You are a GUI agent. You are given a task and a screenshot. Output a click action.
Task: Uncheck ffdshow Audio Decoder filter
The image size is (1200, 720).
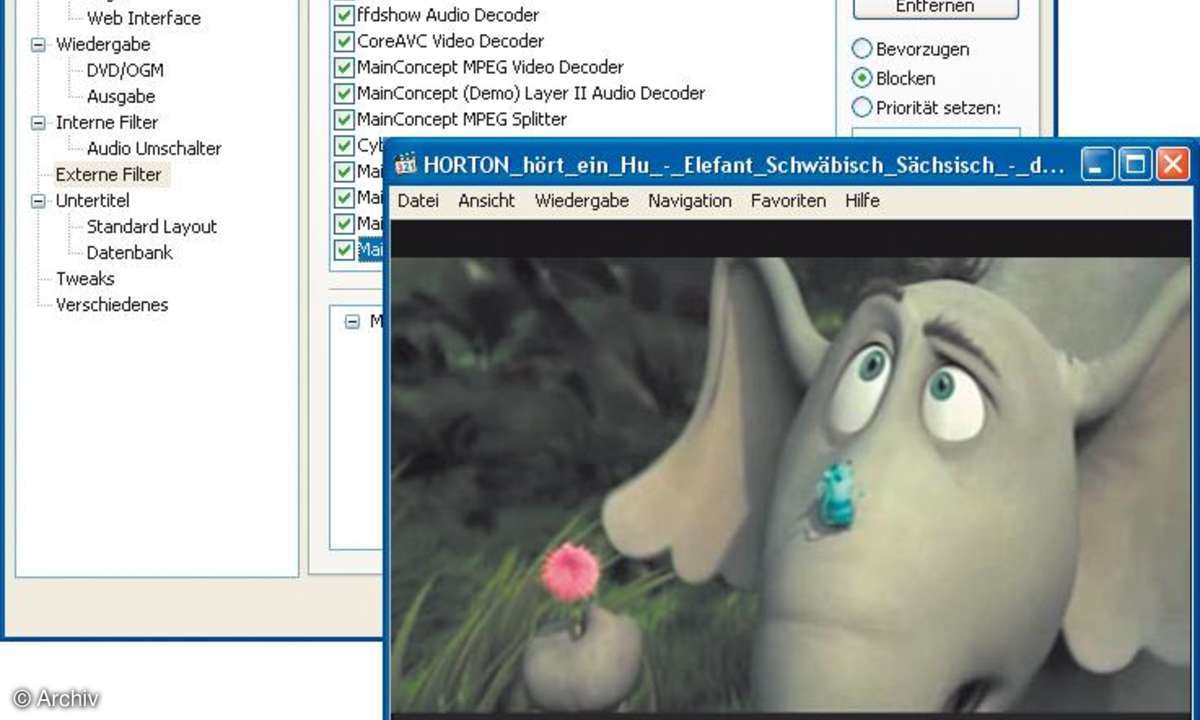click(344, 16)
